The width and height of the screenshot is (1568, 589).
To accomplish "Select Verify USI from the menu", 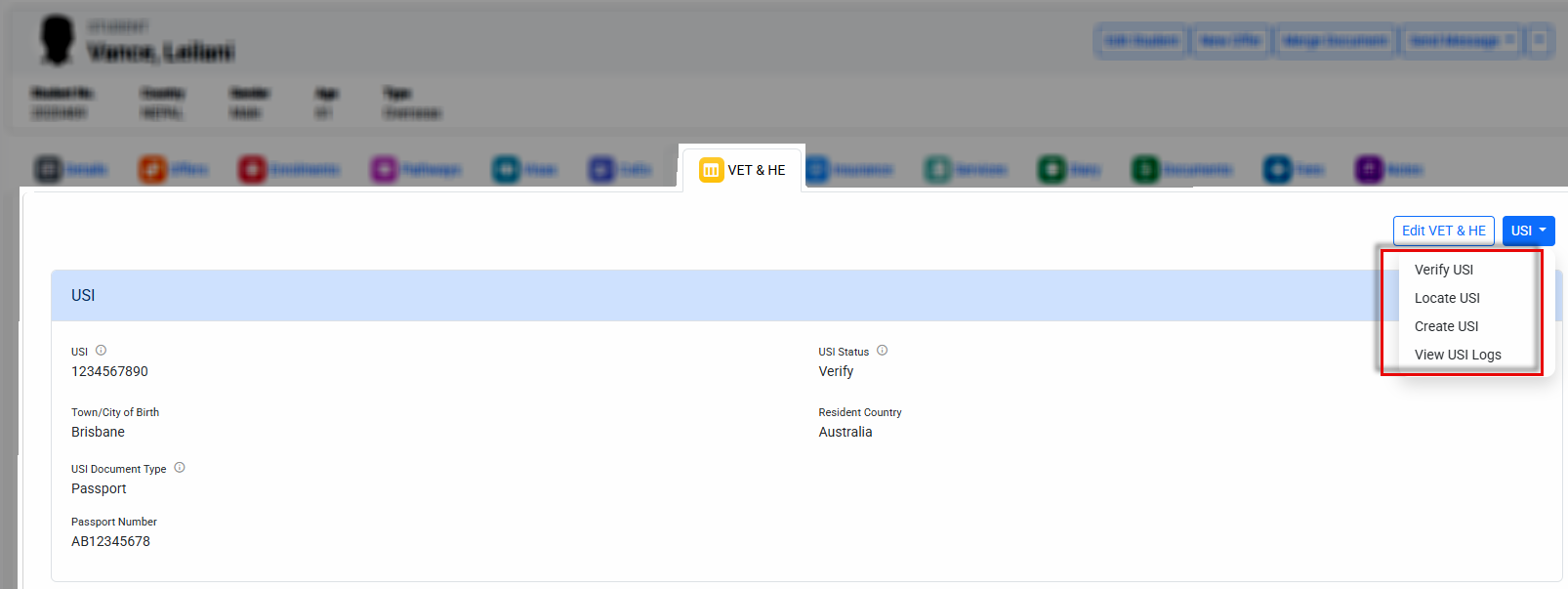I will tap(1443, 270).
